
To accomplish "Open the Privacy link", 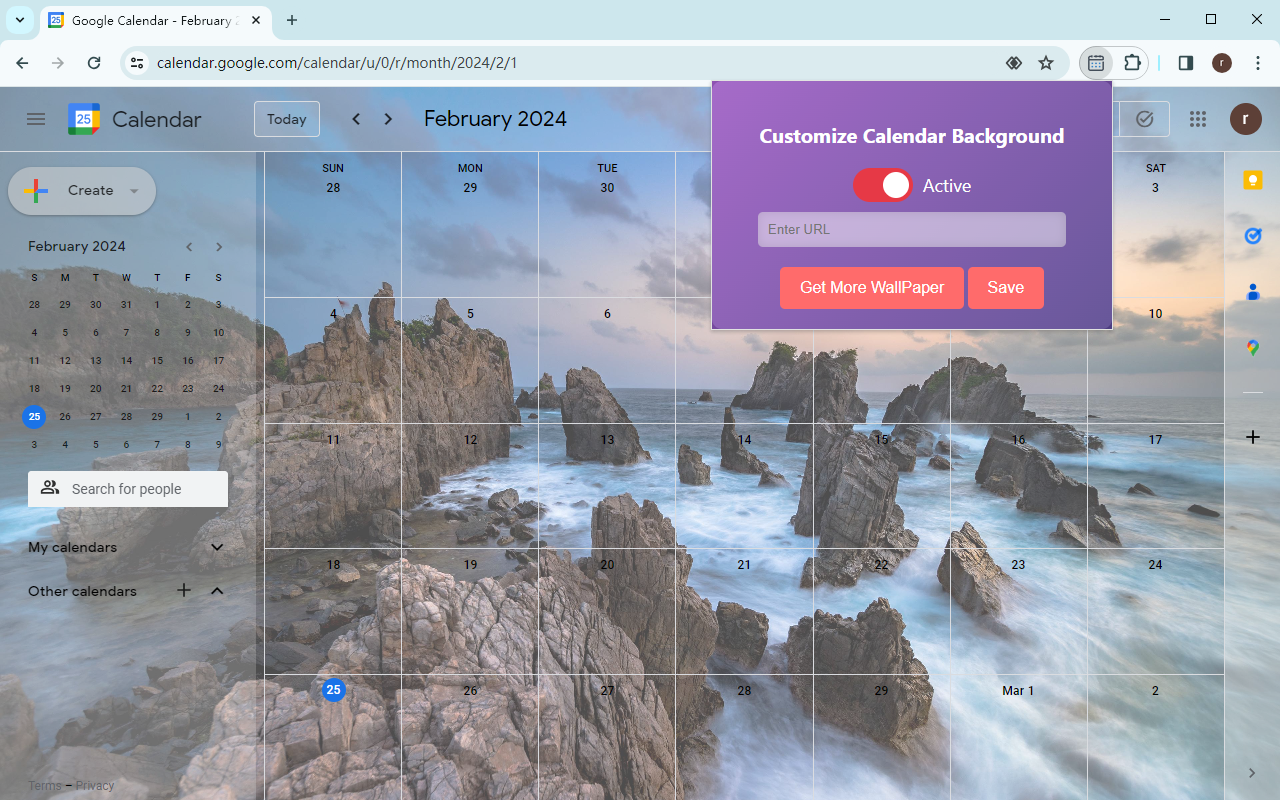I will (x=95, y=786).
